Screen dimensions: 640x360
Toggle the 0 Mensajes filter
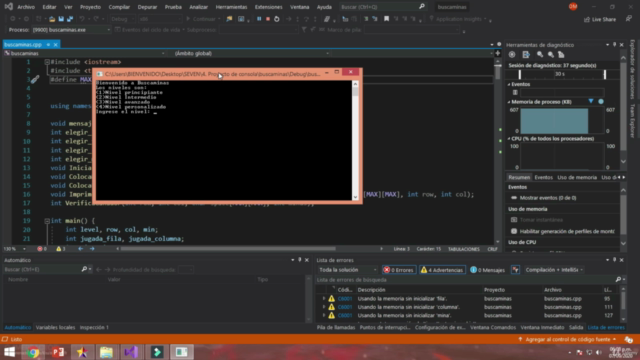(487, 270)
